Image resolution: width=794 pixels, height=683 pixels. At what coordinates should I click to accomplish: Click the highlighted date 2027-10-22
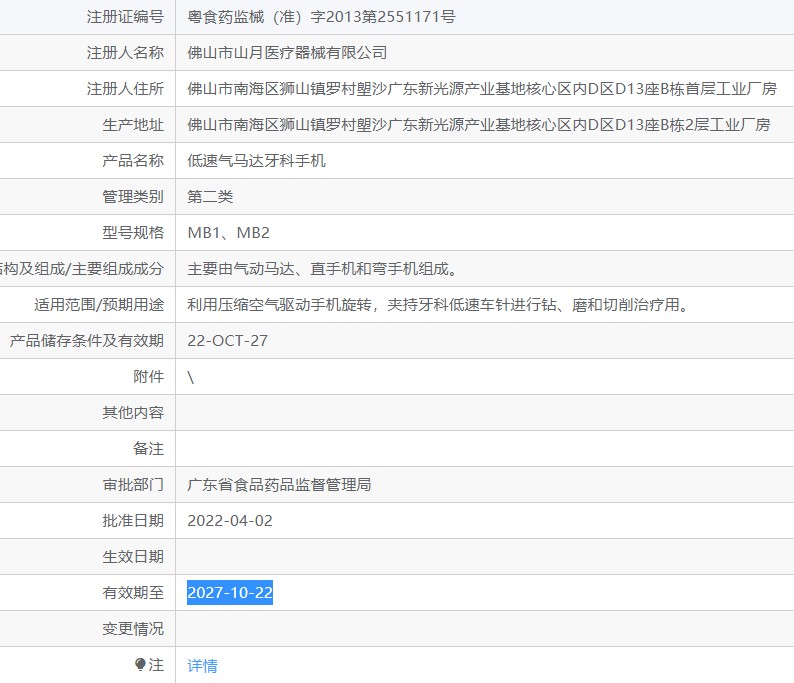[230, 592]
